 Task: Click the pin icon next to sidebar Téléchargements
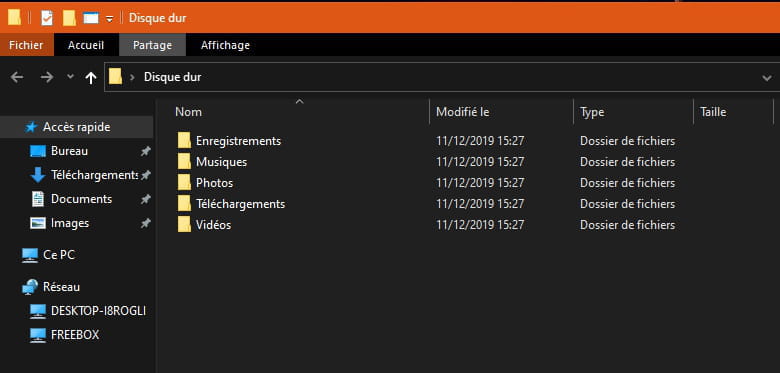click(145, 175)
